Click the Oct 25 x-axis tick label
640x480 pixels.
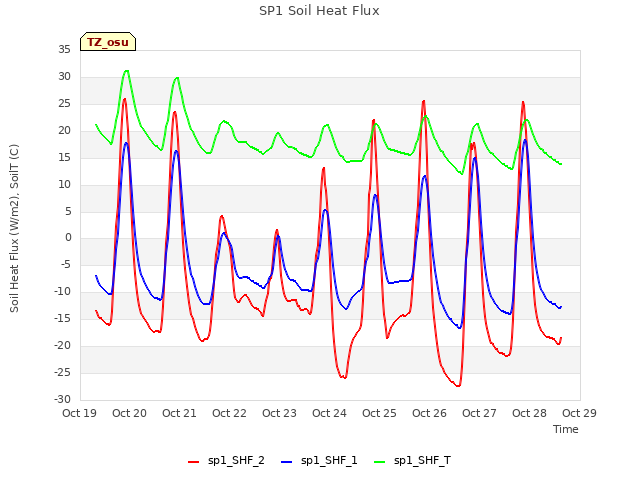click(380, 413)
